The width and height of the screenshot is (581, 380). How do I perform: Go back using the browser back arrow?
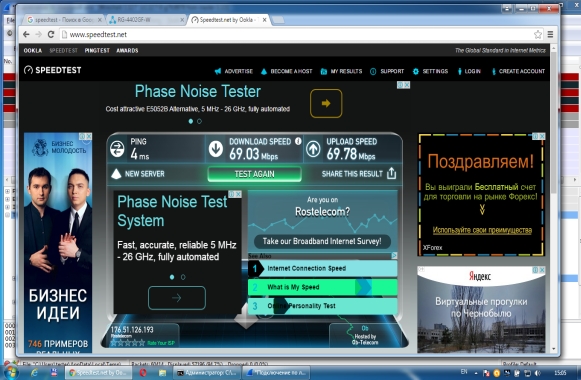click(26, 34)
